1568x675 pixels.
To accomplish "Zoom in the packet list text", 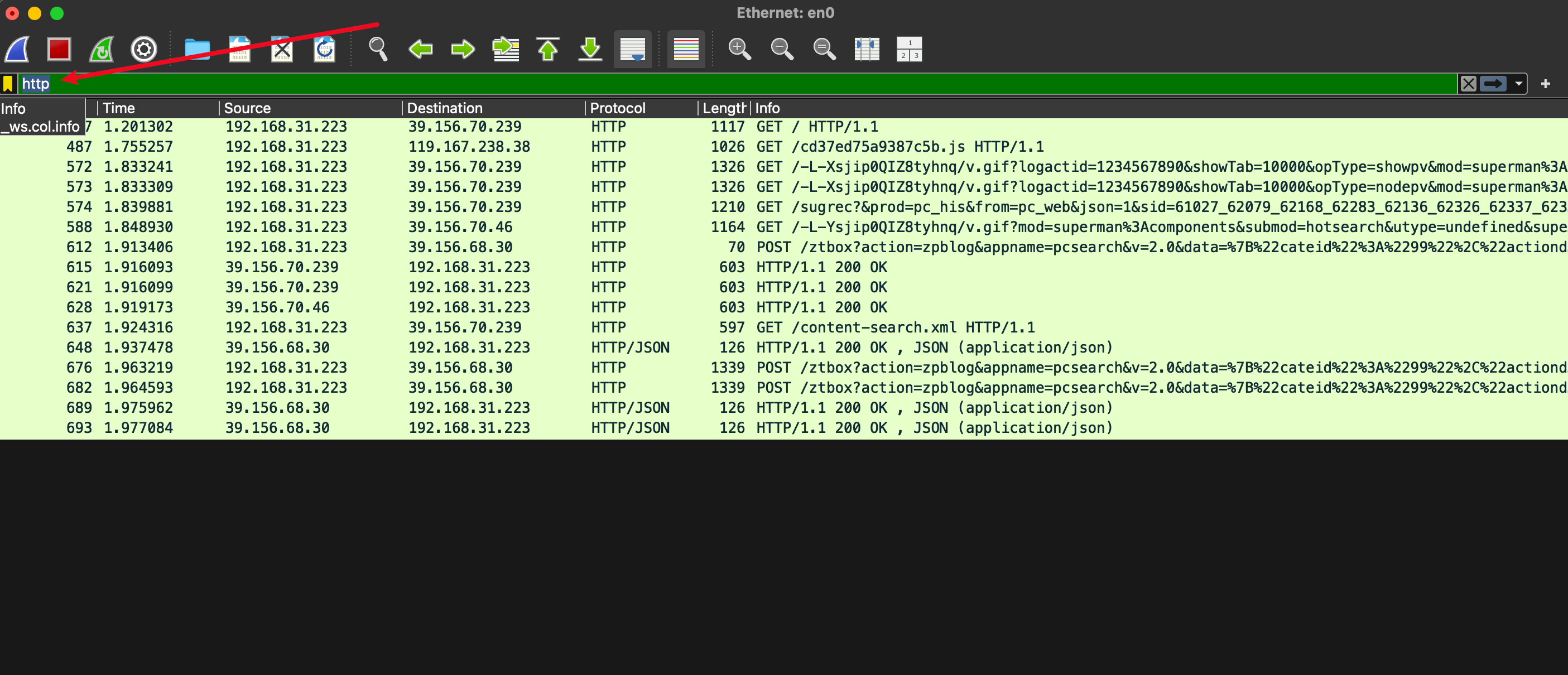I will 739,49.
